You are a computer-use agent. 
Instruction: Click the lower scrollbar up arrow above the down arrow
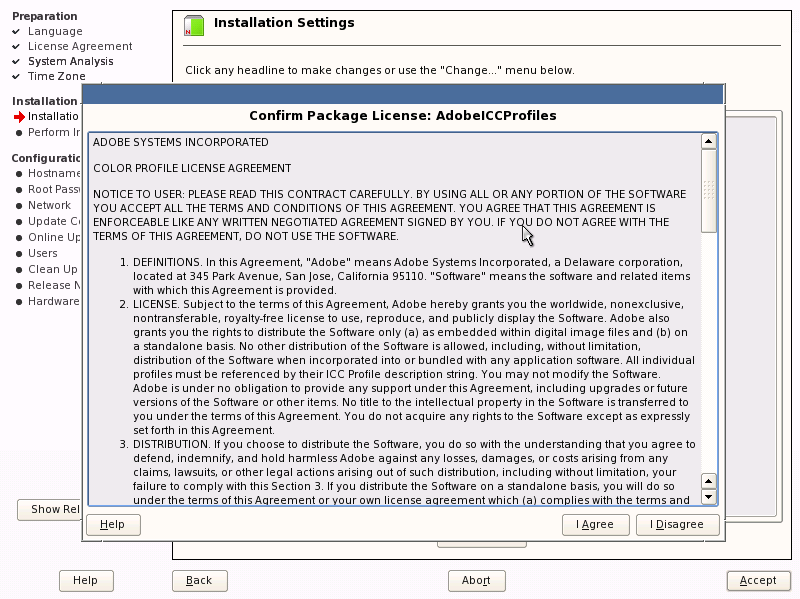709,481
